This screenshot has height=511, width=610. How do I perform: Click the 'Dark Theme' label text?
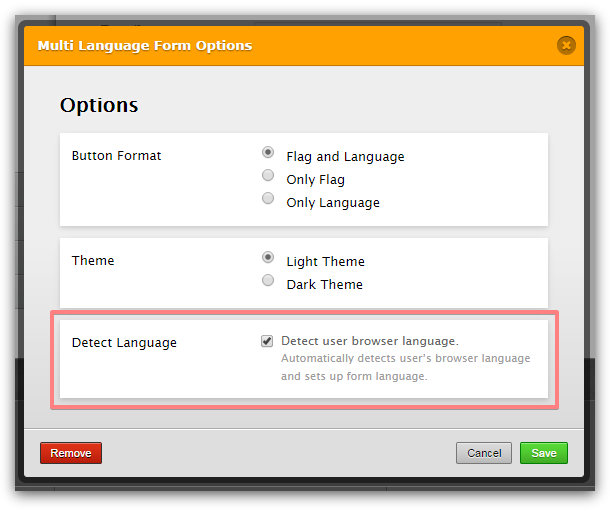[324, 285]
